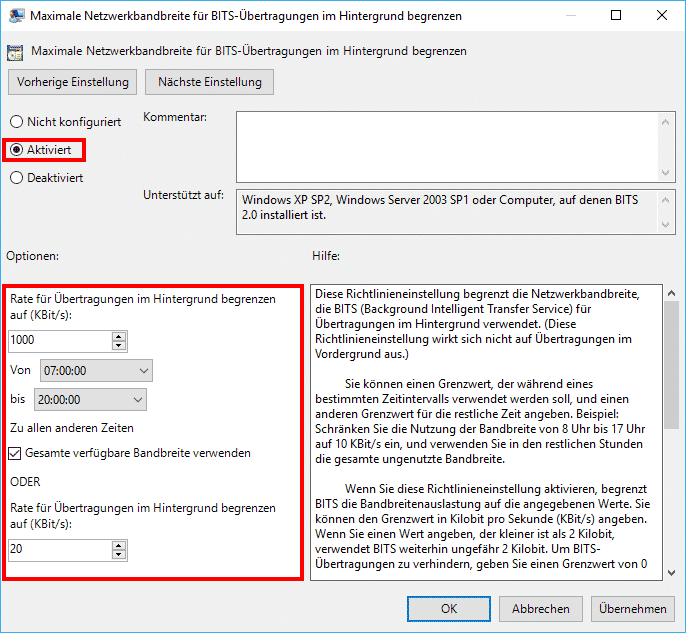Viewport: 686px width, 633px height.
Task: Confirm with the OK button
Action: [x=449, y=609]
